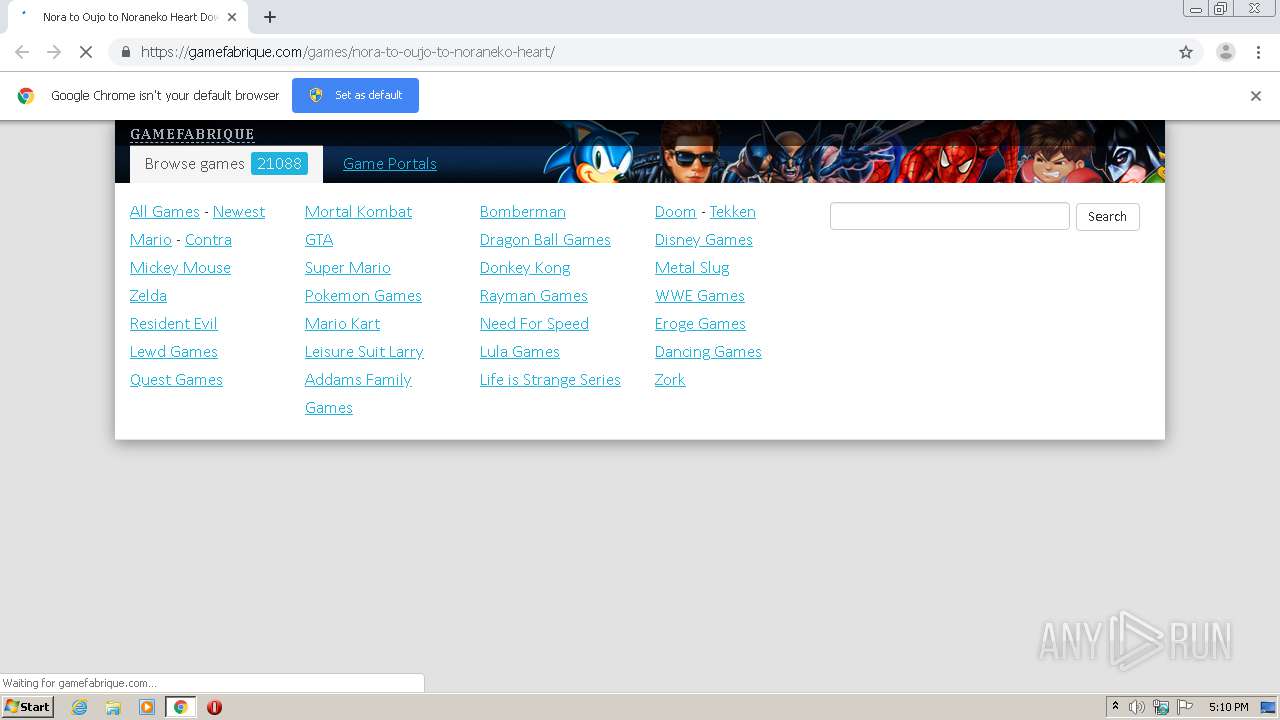Screen dimensions: 1280x720
Task: Open the Zork link
Action: 670,380
